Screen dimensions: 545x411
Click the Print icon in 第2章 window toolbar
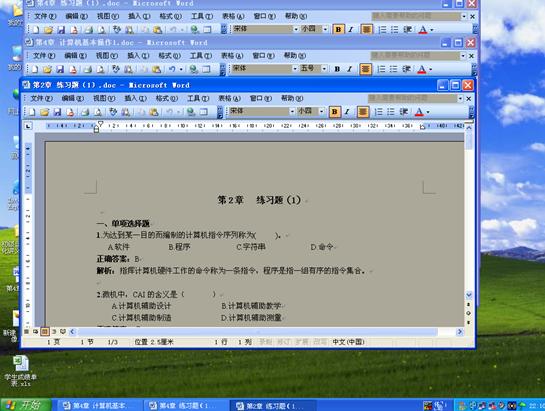[85, 112]
